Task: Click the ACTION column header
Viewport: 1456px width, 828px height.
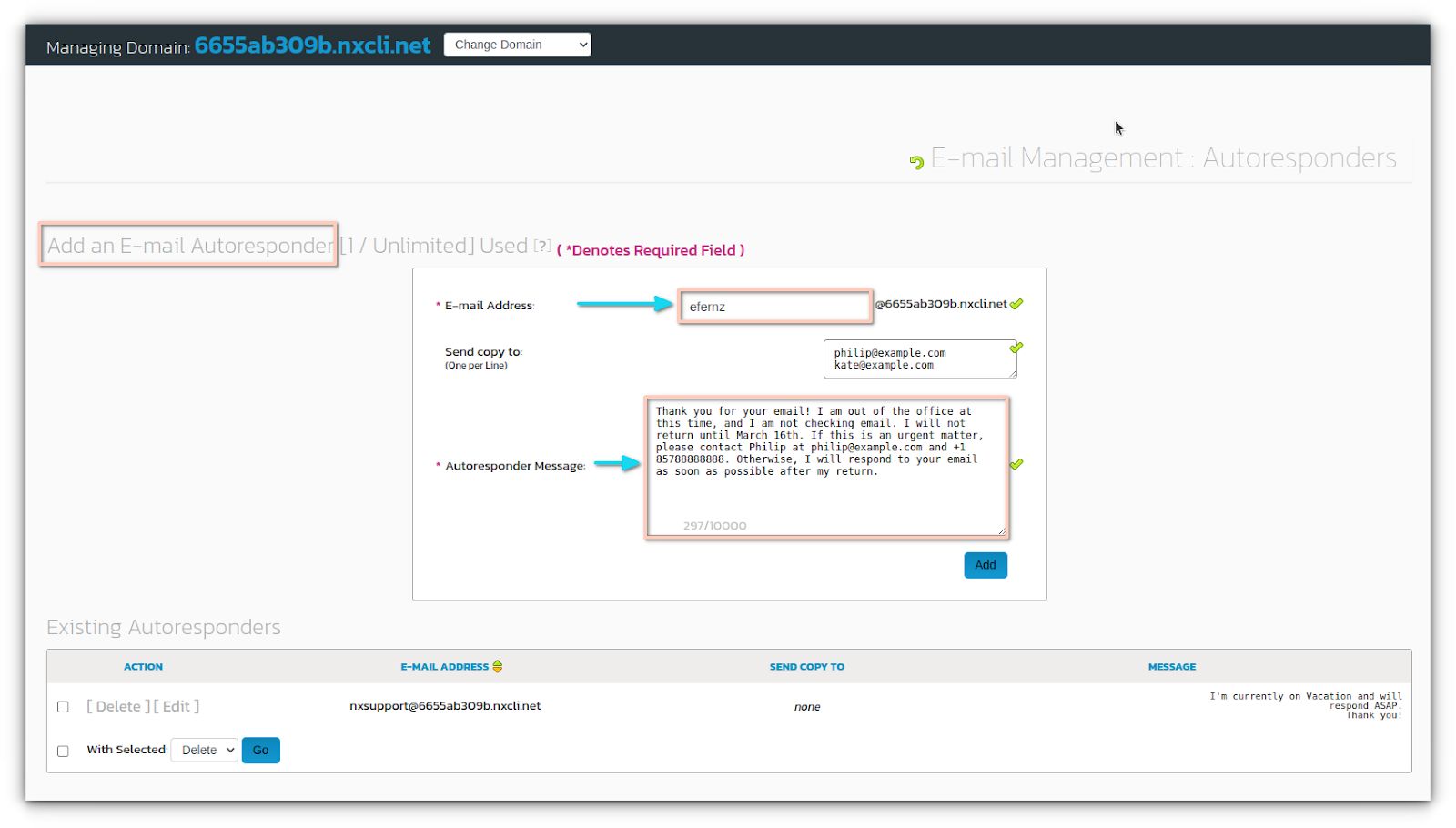Action: pyautogui.click(x=143, y=667)
